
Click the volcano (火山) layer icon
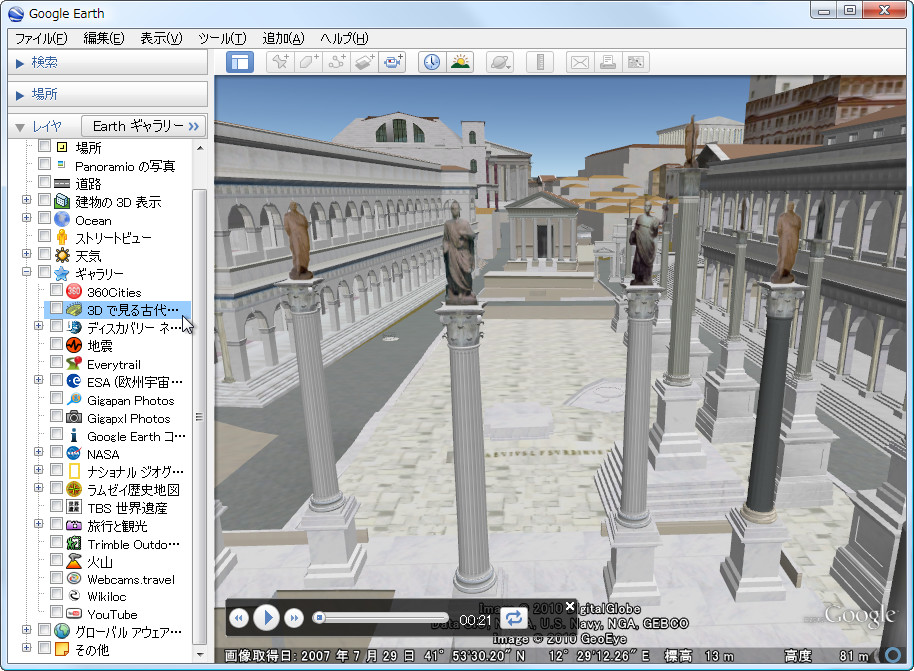(x=74, y=561)
